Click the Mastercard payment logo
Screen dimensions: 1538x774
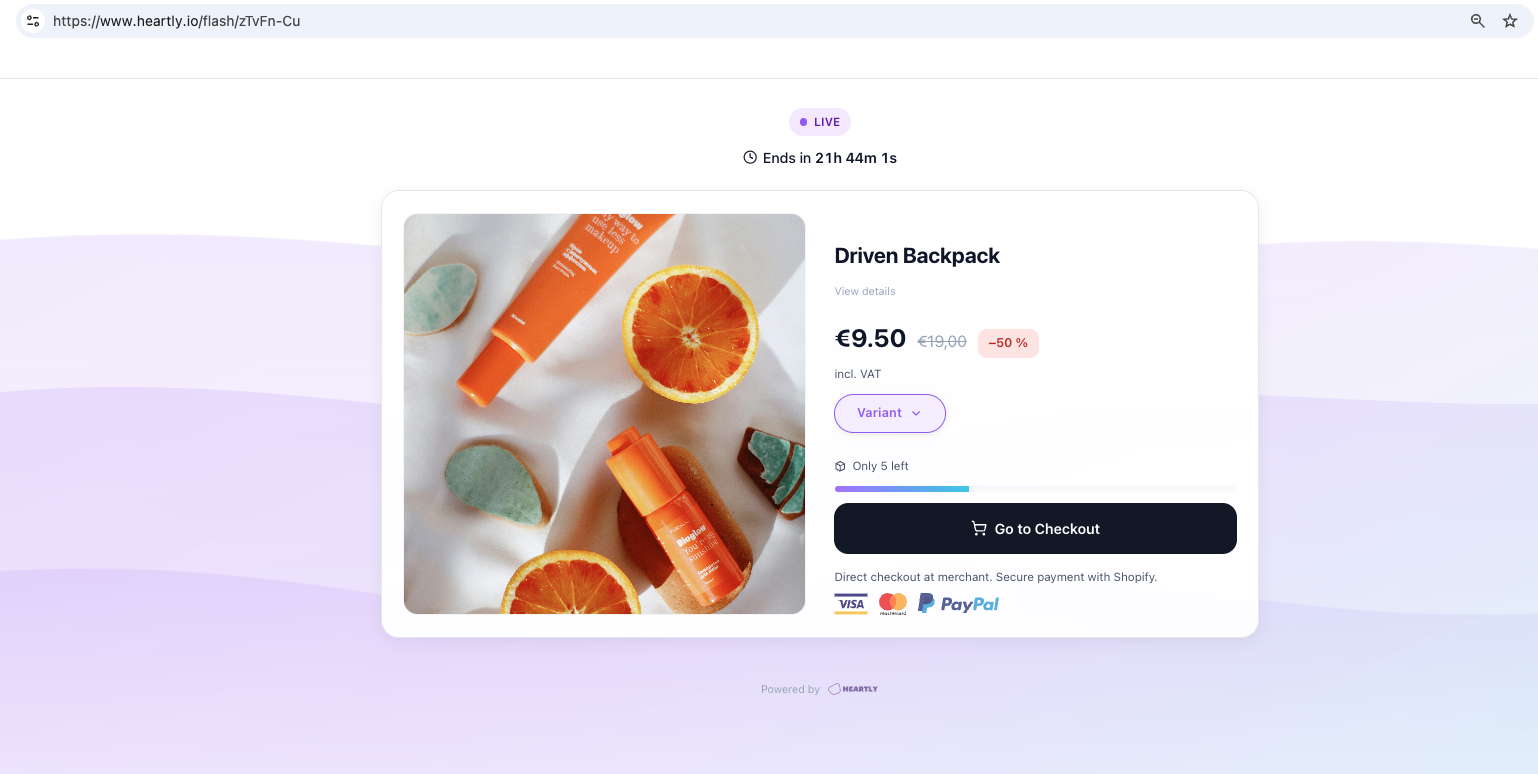tap(893, 603)
